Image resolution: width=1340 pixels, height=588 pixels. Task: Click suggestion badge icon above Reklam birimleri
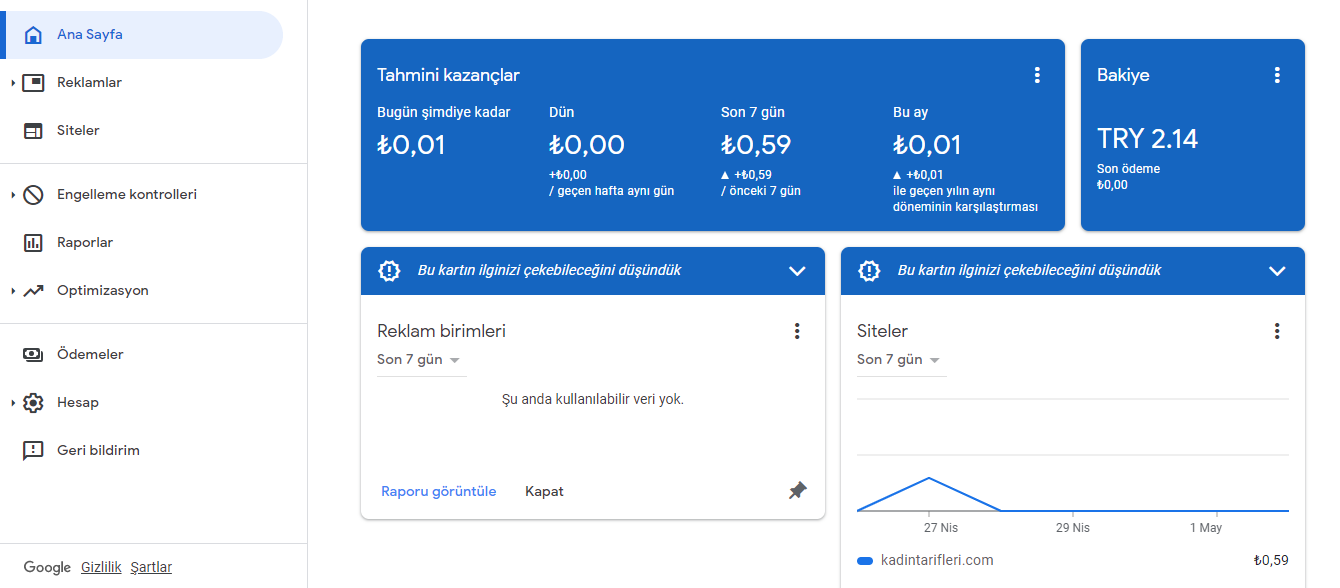389,270
